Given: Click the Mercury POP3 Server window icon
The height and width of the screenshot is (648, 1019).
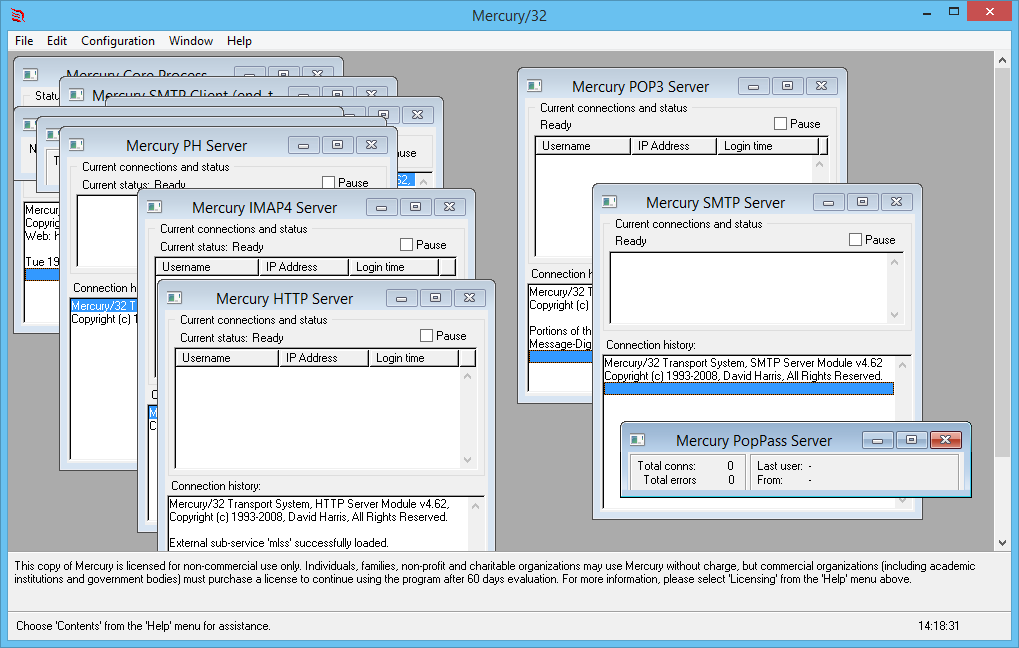Looking at the screenshot, I should [535, 86].
